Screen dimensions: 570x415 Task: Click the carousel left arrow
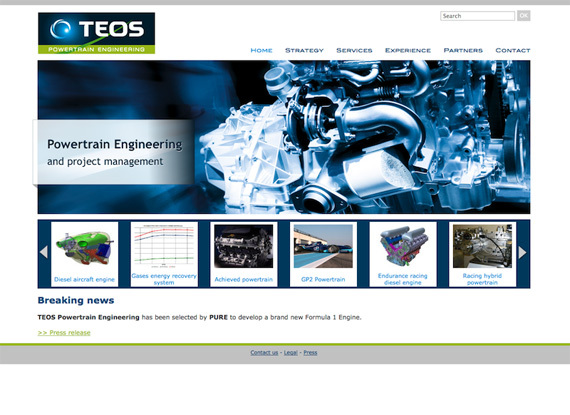44,252
